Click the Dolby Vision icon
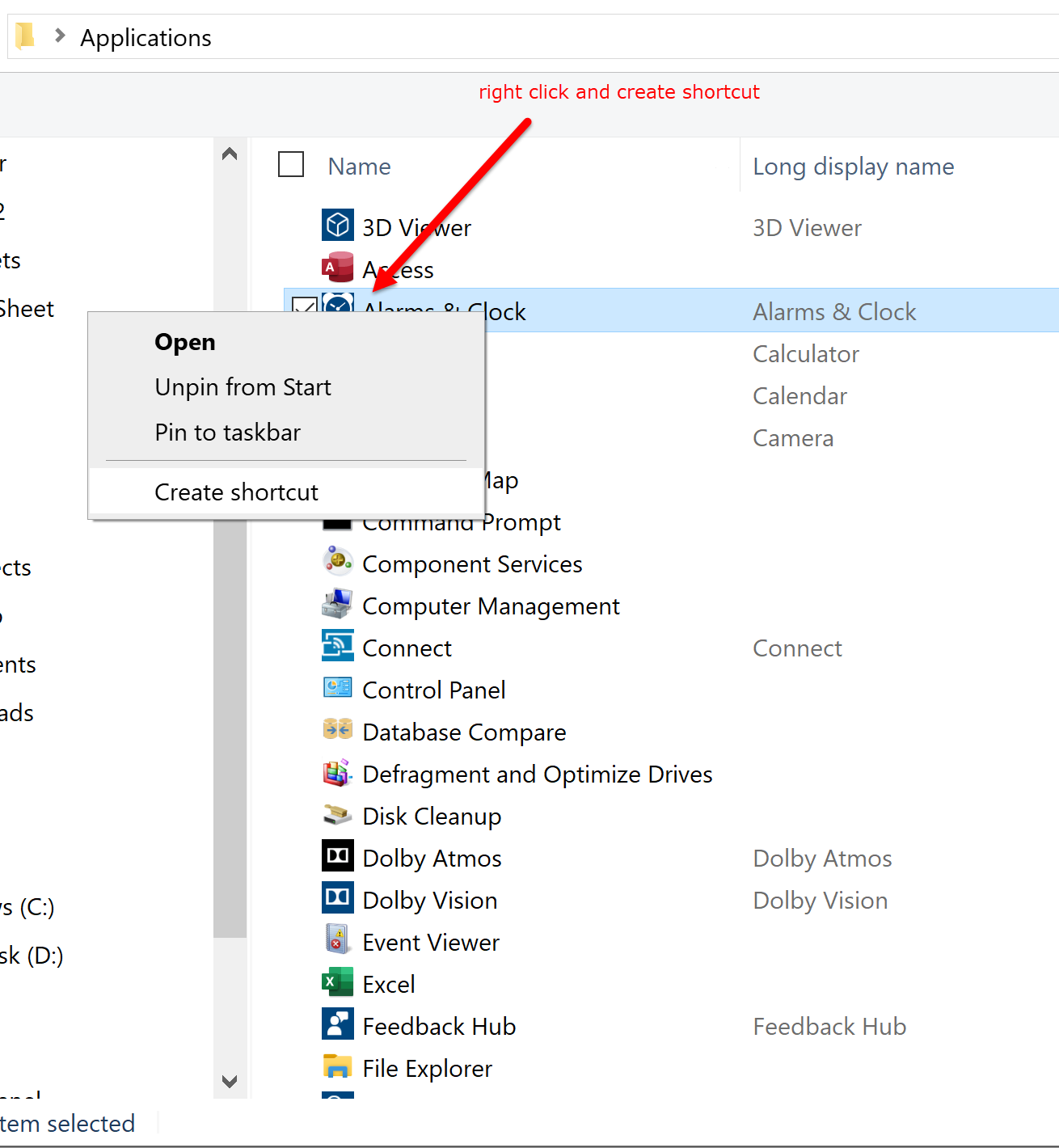Image resolution: width=1059 pixels, height=1148 pixels. coord(337,898)
